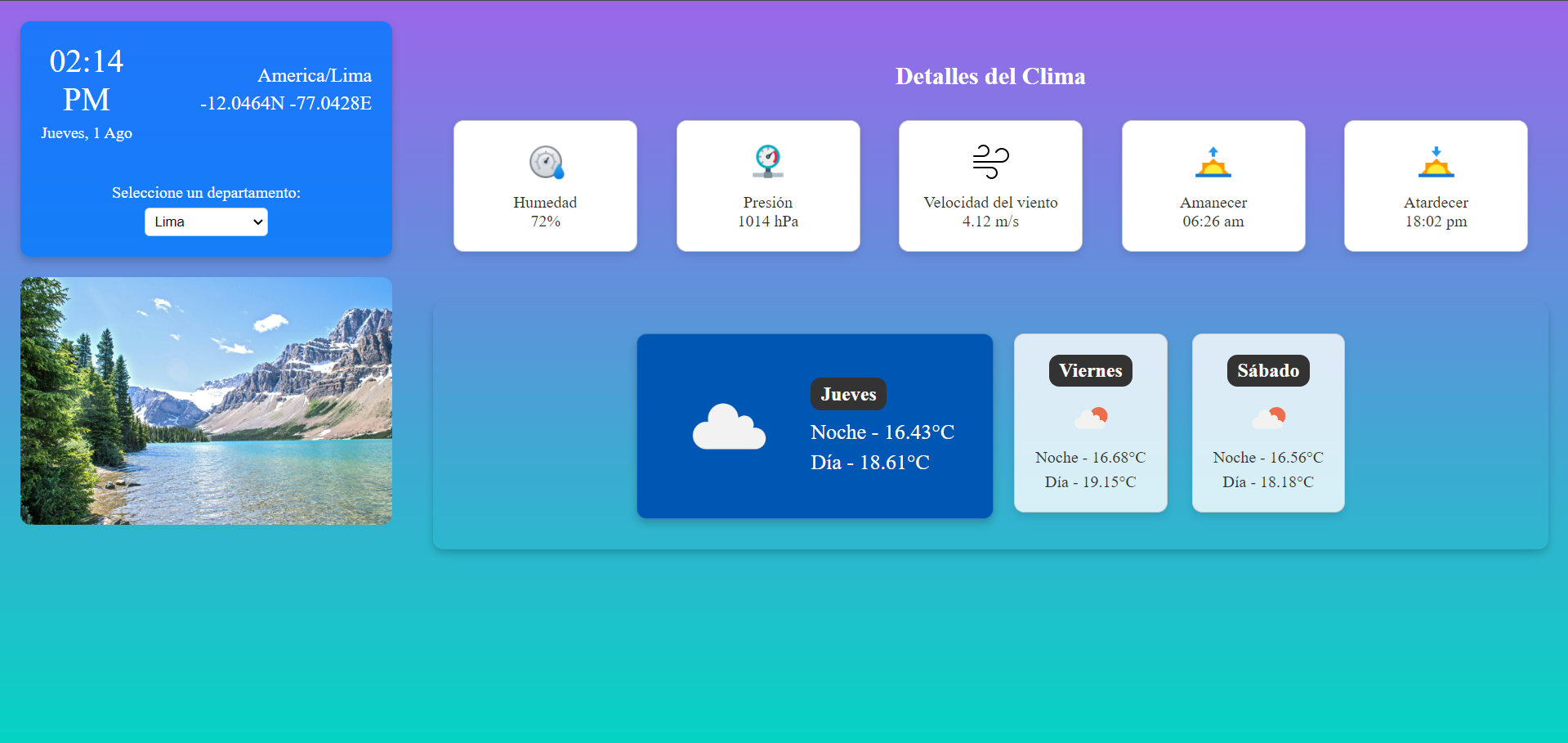The width and height of the screenshot is (1568, 743).
Task: Open the departamento selector showing Lima
Action: click(x=206, y=222)
